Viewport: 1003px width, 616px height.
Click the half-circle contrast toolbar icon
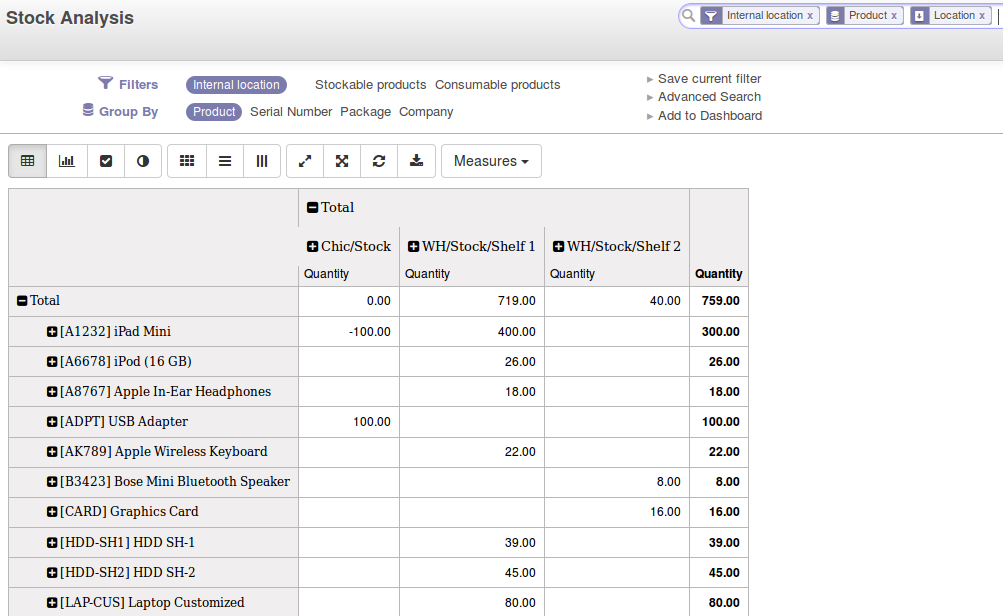143,161
